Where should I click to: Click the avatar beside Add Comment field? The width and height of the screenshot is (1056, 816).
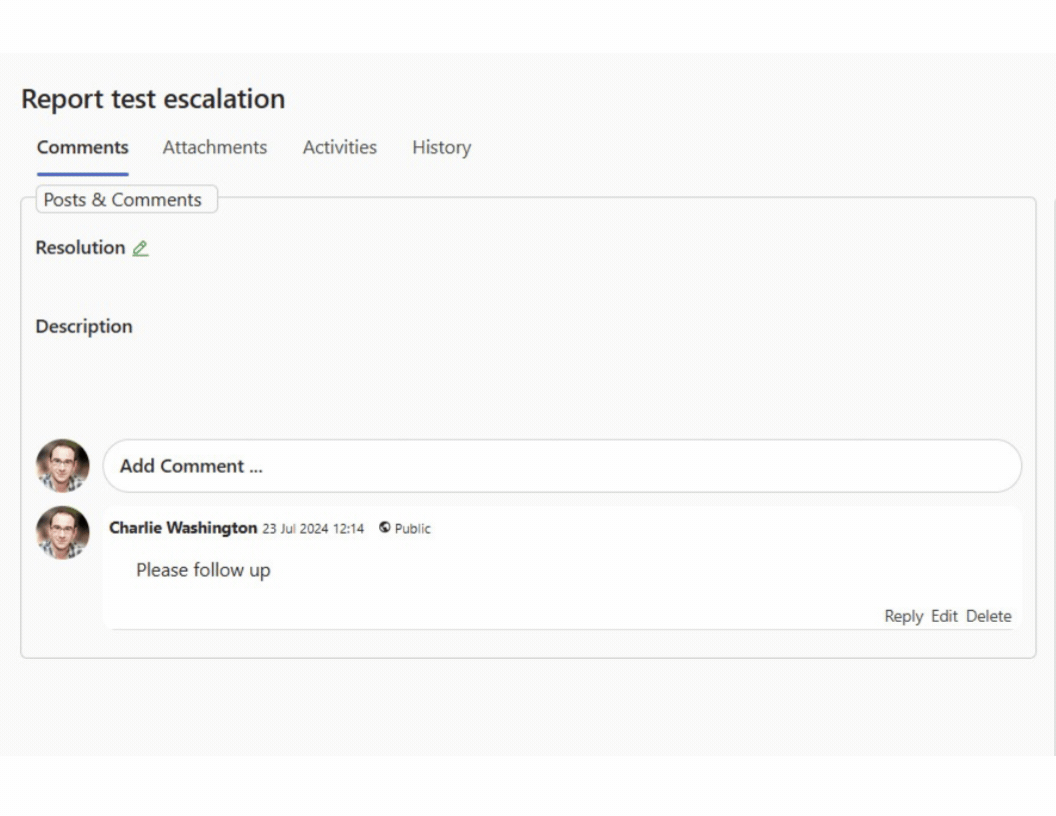click(x=63, y=466)
